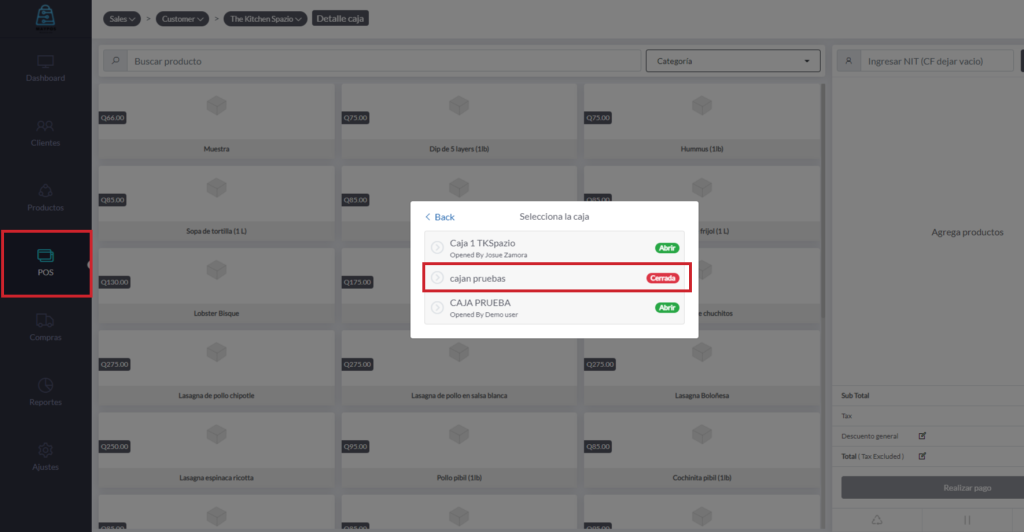The height and width of the screenshot is (532, 1024).
Task: Click the Detalle caja button
Action: pos(341,19)
